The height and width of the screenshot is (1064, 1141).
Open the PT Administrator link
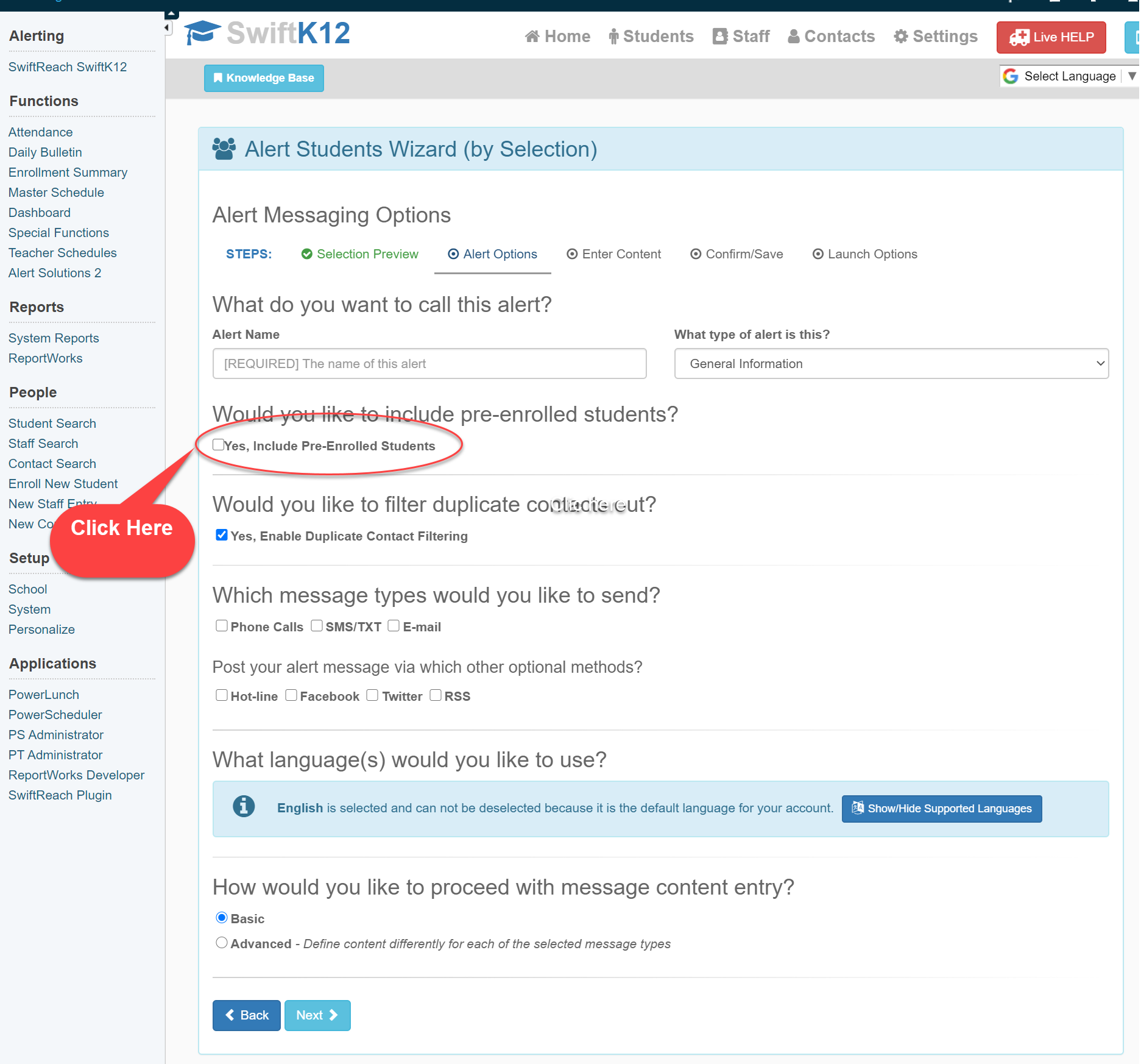pos(55,755)
